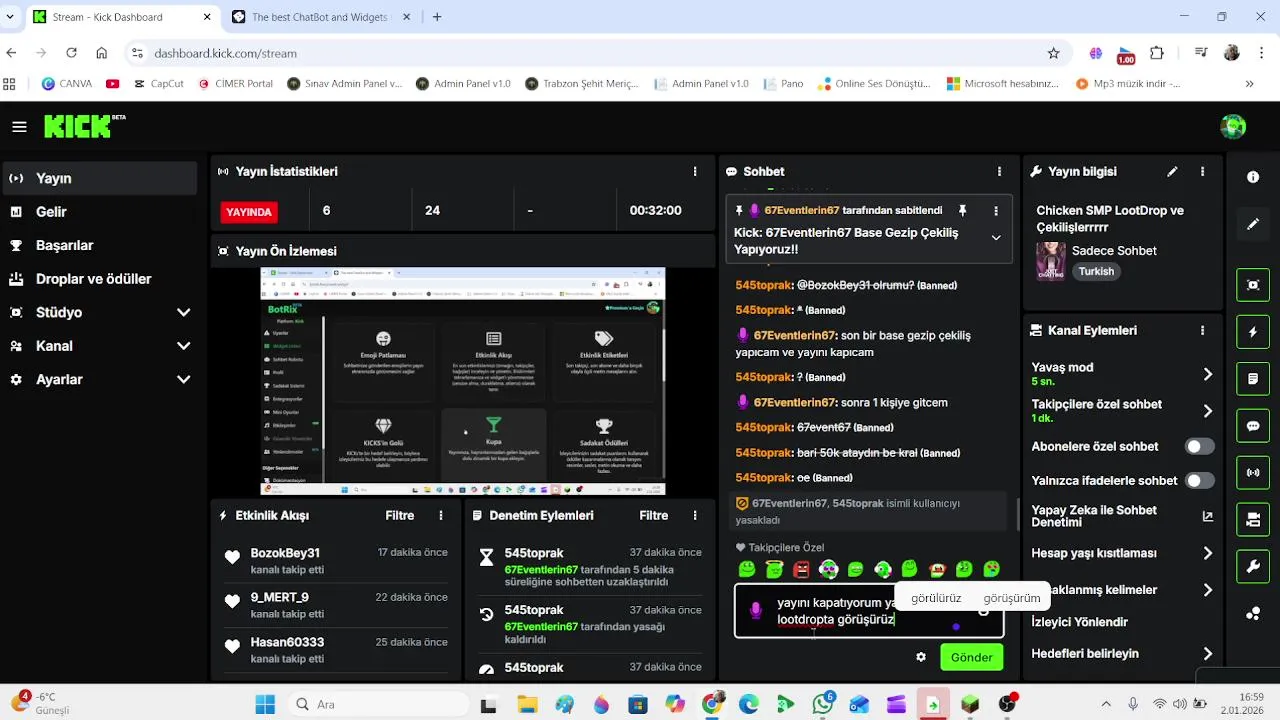Viewport: 1280px width, 720px height.
Task: Open the Etkinlik Akışı three-dot menu
Action: coord(441,516)
